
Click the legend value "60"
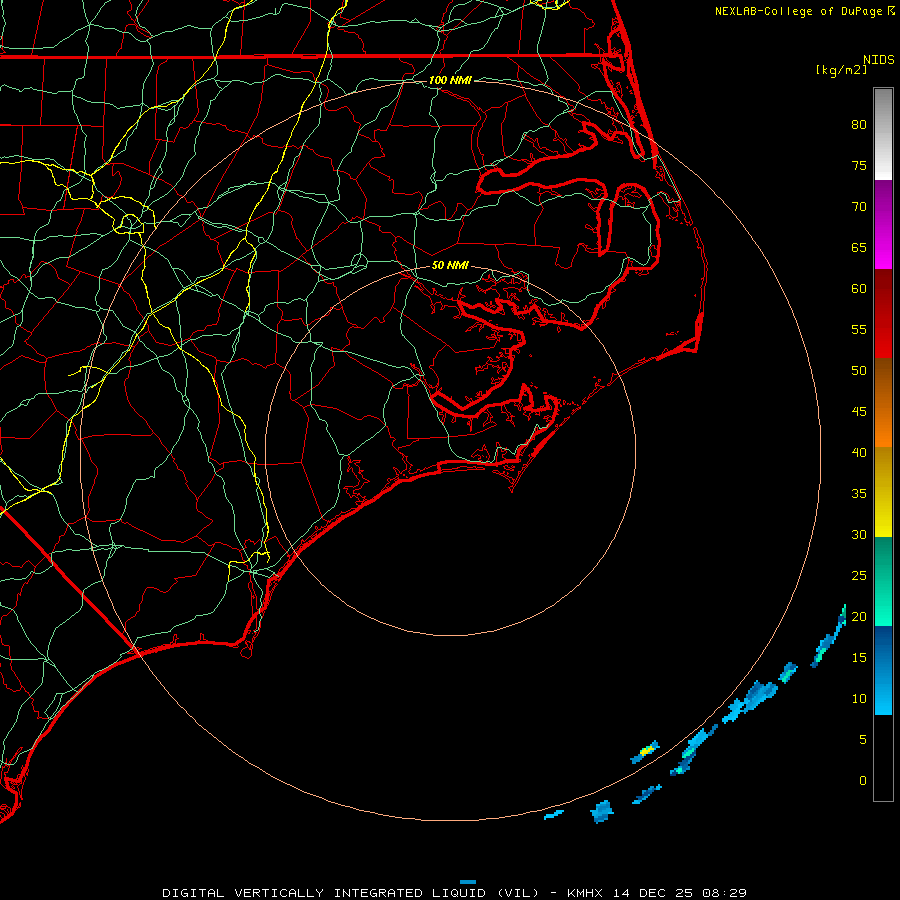coord(859,289)
